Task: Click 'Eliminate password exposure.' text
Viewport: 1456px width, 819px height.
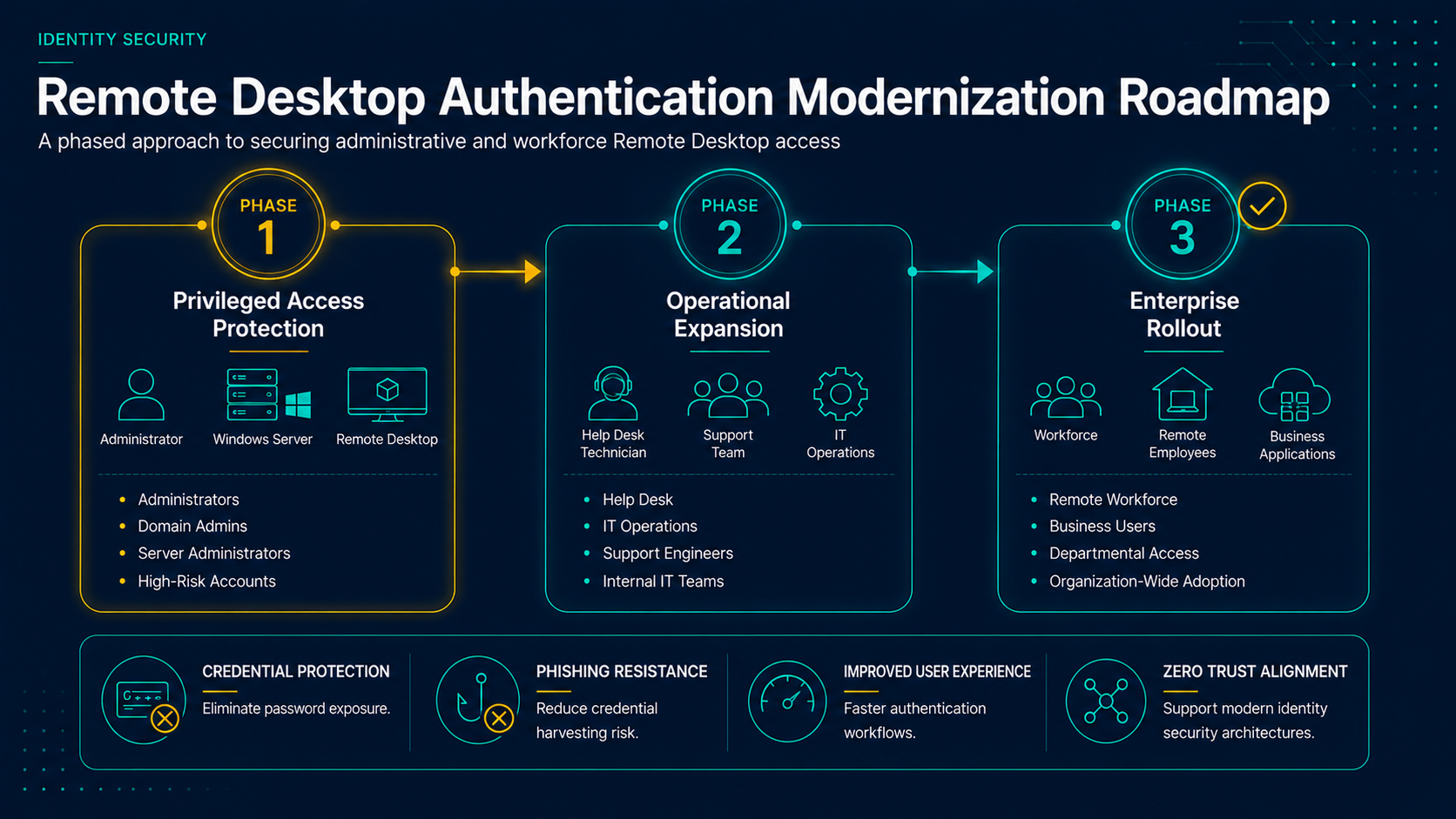Action: click(x=296, y=708)
